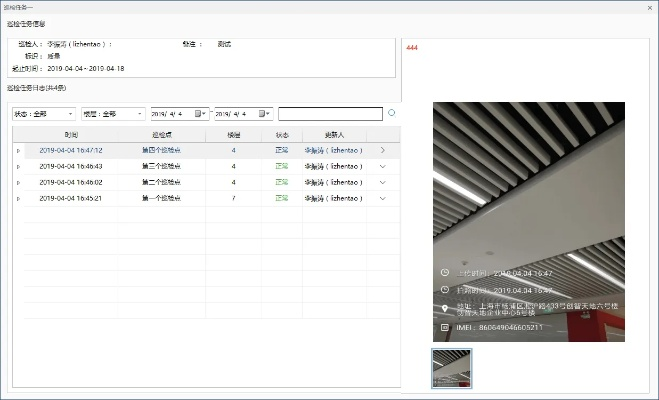
Task: Open the 楼层:全部 floor filter dropdown
Action: click(x=111, y=114)
